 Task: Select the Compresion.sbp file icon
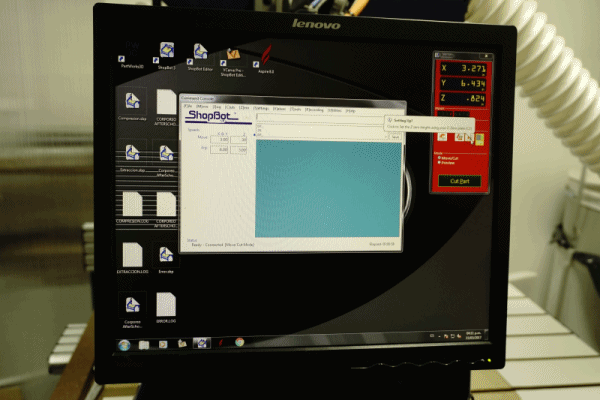point(132,103)
